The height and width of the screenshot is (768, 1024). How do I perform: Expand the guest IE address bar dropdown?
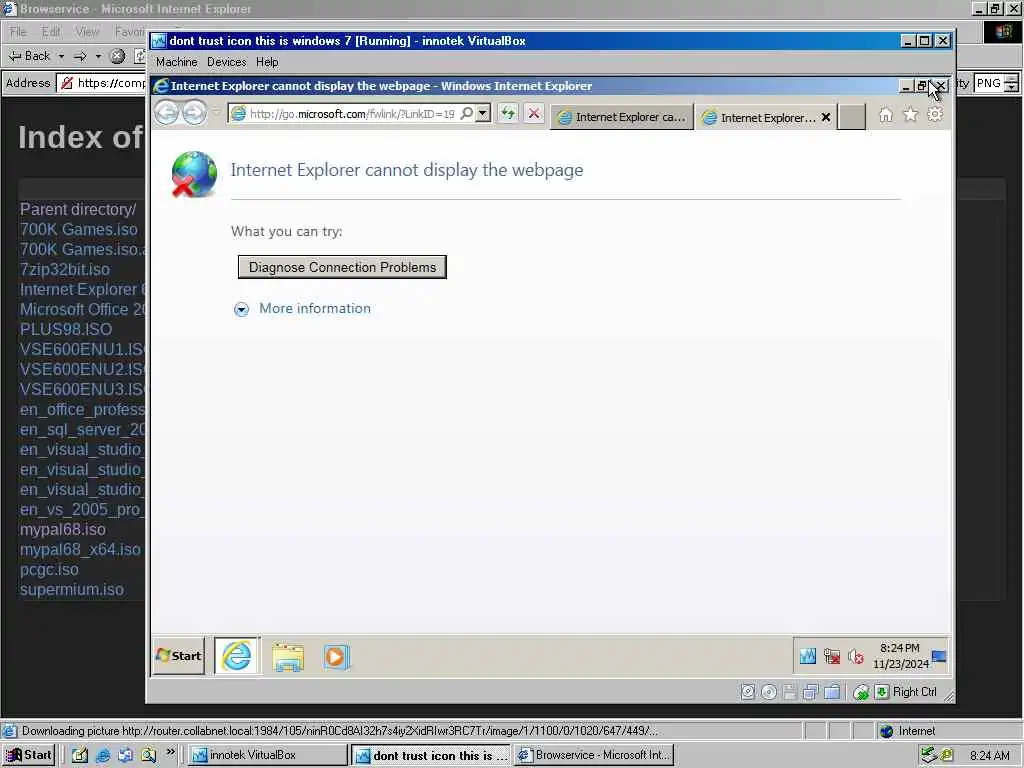point(483,114)
